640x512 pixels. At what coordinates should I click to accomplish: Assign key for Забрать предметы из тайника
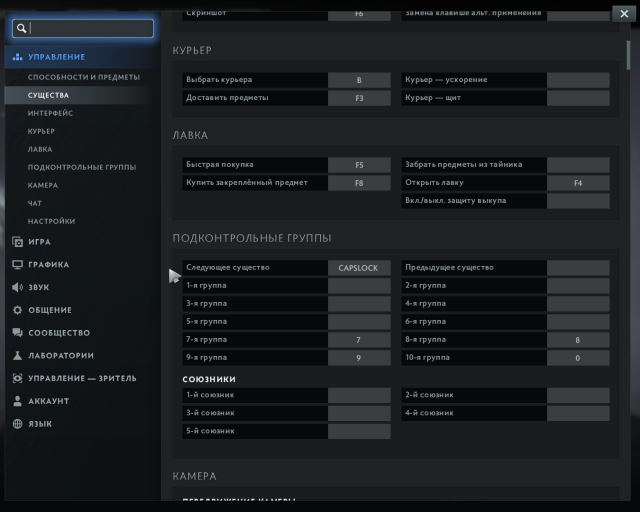pyautogui.click(x=578, y=165)
